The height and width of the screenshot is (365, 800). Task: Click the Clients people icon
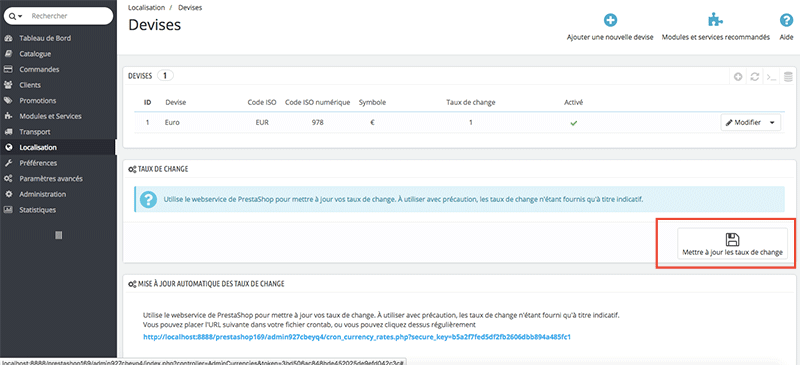tap(8, 85)
